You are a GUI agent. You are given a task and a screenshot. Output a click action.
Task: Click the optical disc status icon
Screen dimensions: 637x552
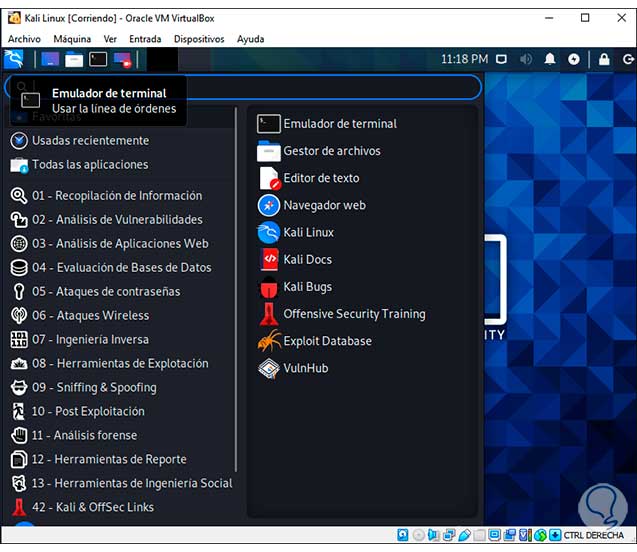pos(418,535)
